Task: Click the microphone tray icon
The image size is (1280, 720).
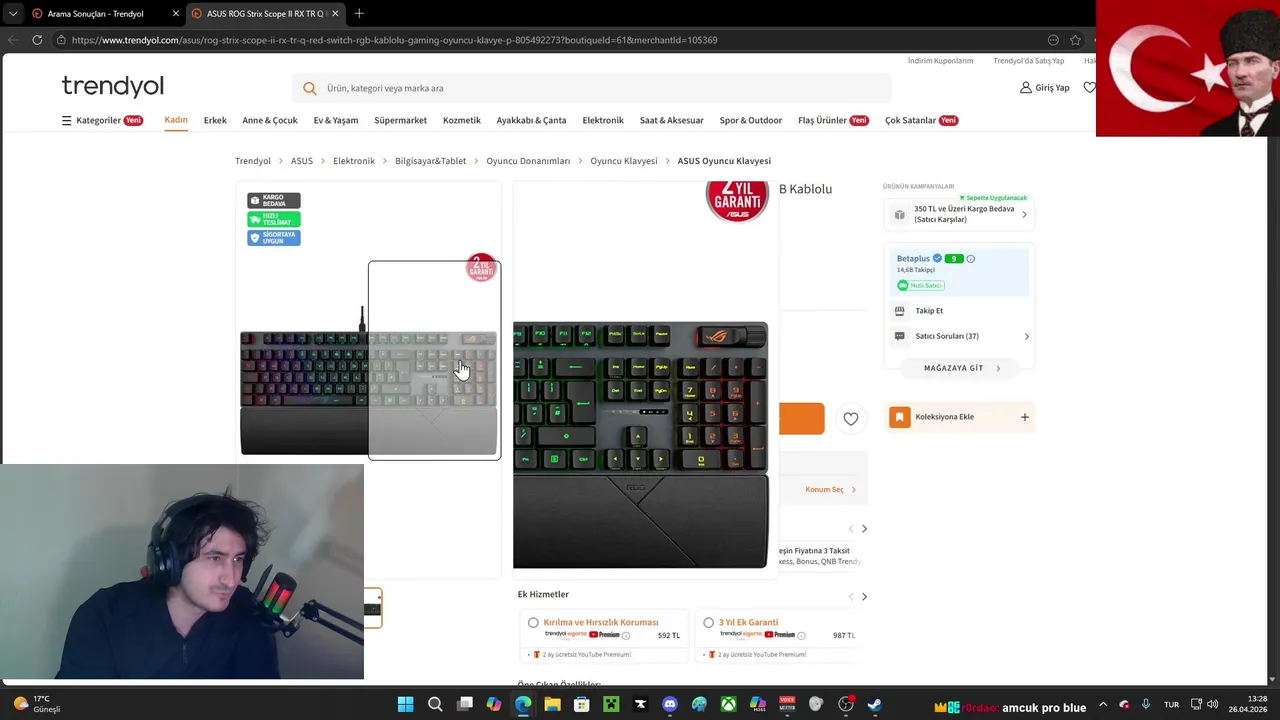Action: 1146,705
